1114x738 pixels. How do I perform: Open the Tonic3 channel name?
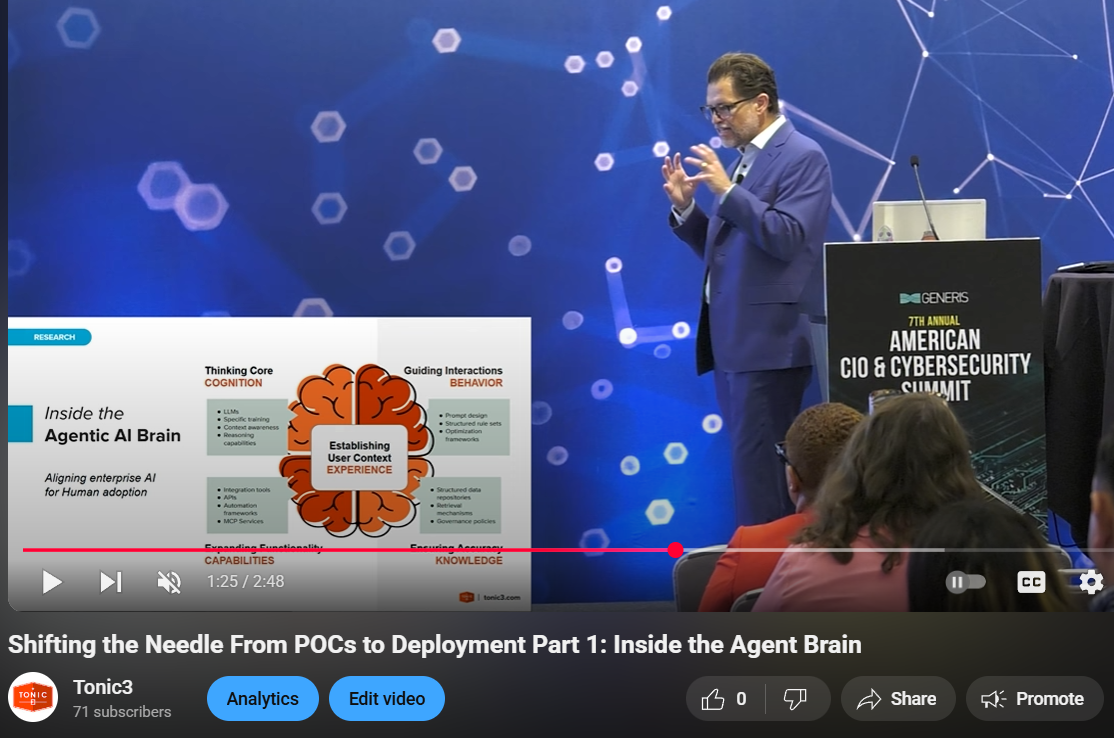[x=103, y=687]
